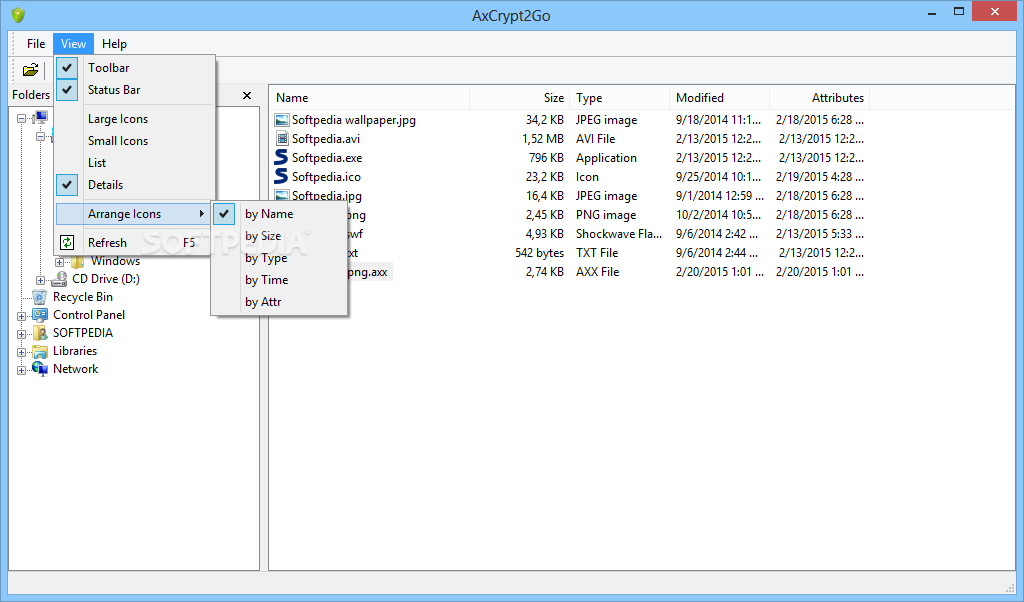Click the 542 bytes size cell
The image size is (1024, 602).
[539, 253]
